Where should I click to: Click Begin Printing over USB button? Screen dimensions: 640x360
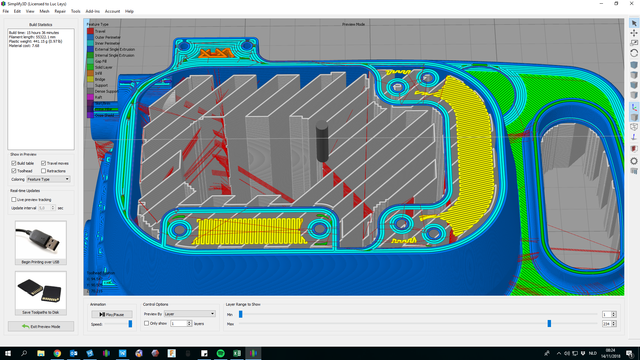coord(41,243)
